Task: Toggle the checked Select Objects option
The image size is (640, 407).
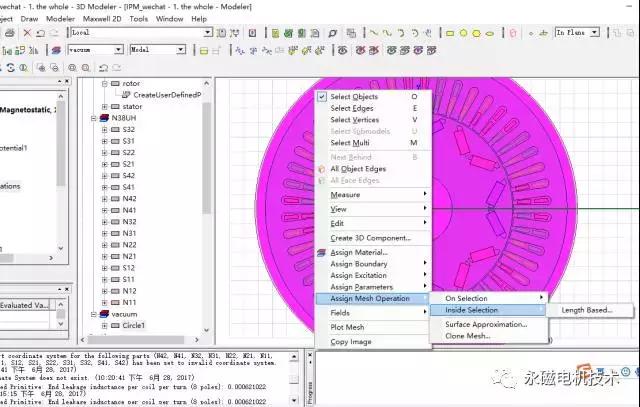Action: [322, 97]
